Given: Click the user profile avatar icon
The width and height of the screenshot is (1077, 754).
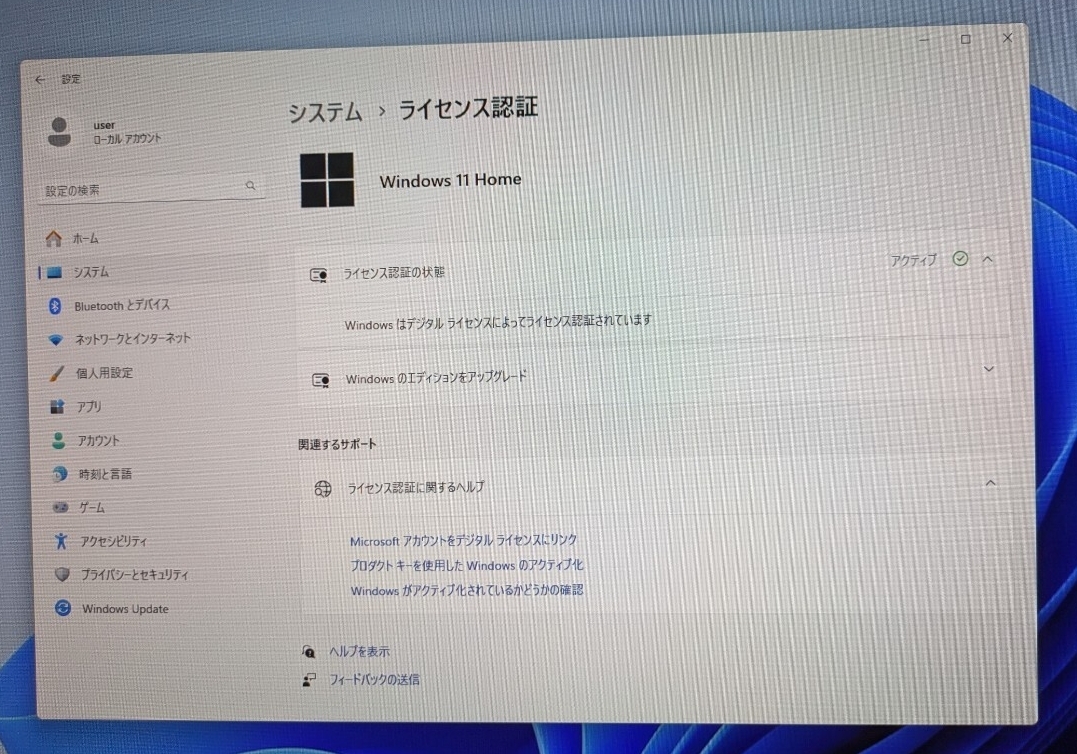Looking at the screenshot, I should point(59,131).
